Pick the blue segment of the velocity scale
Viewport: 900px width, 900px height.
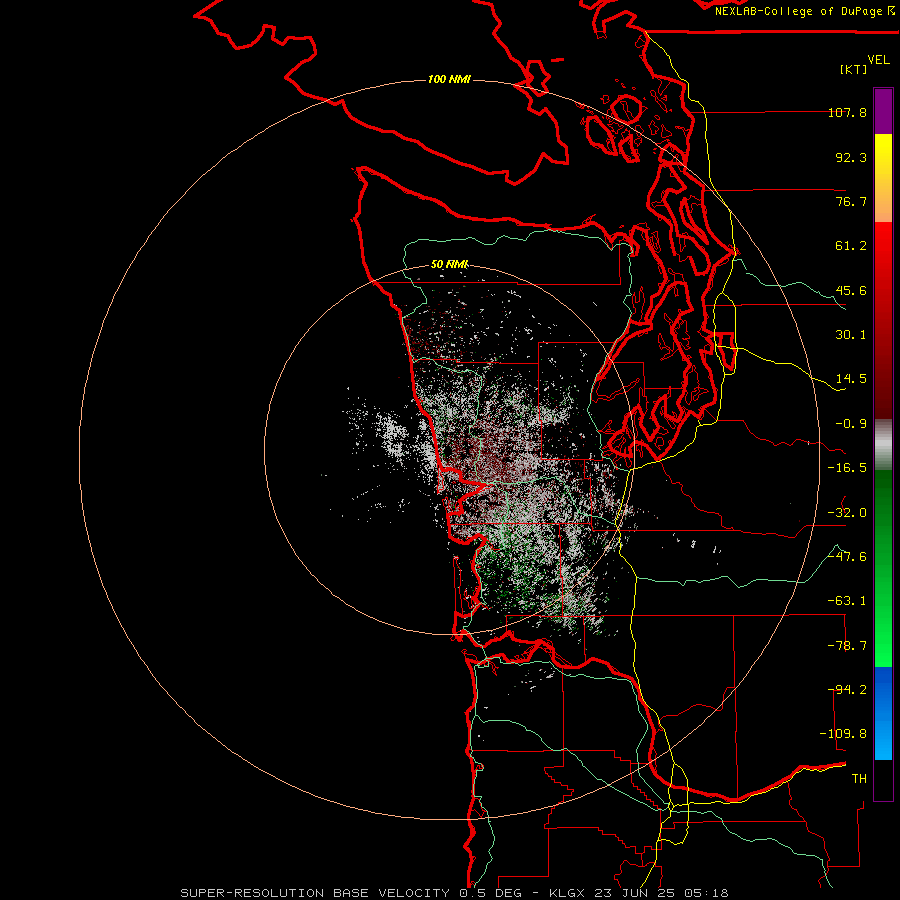883,713
